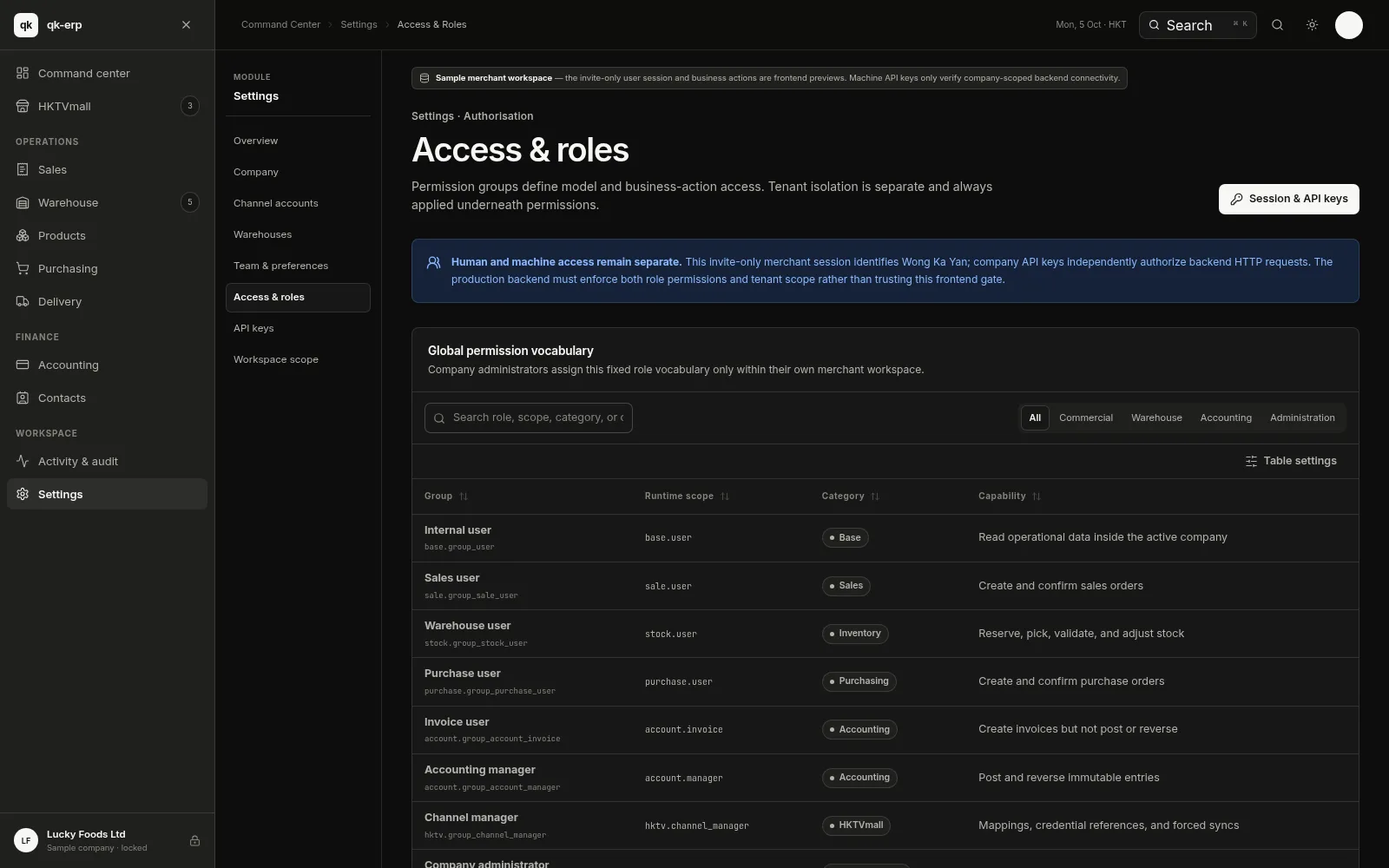1389x868 pixels.
Task: Click the LF company avatar
Action: pos(26,840)
